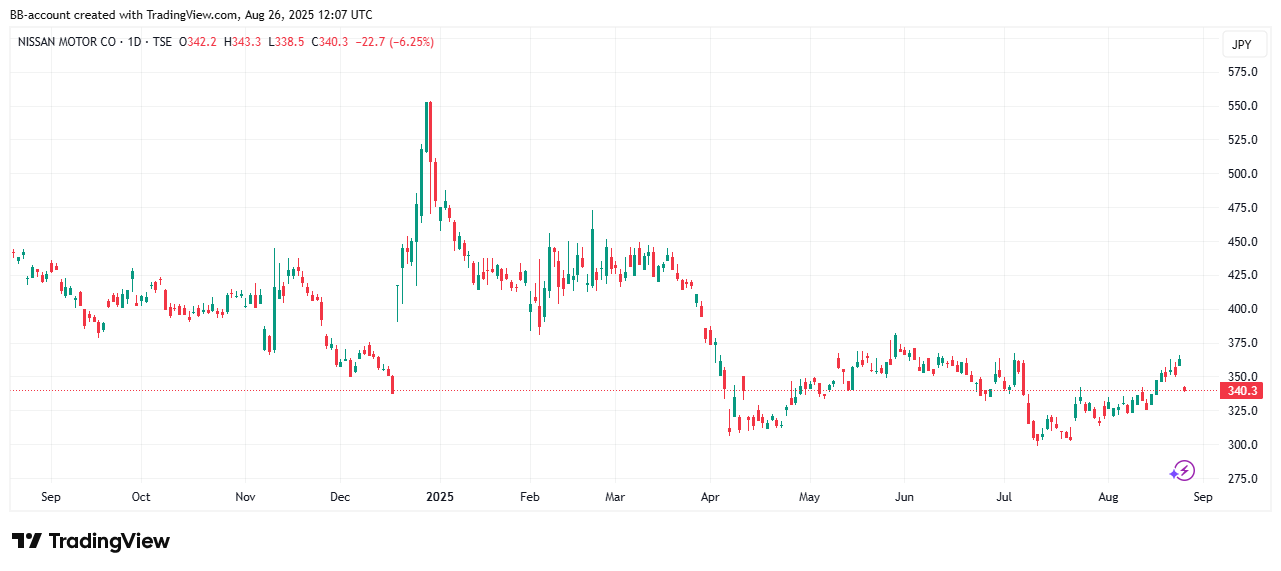Click the Jul label on time axis

1002,497
